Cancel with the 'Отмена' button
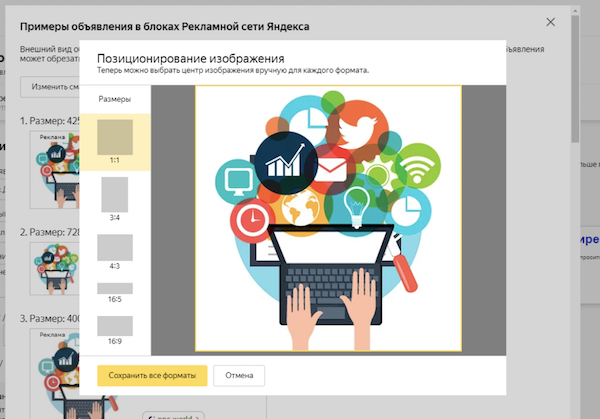The image size is (600, 419). [x=239, y=375]
